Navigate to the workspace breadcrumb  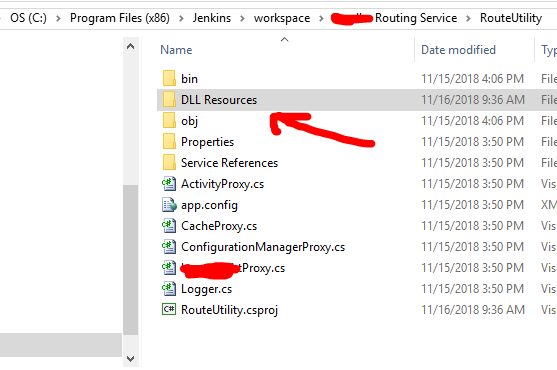pos(282,18)
